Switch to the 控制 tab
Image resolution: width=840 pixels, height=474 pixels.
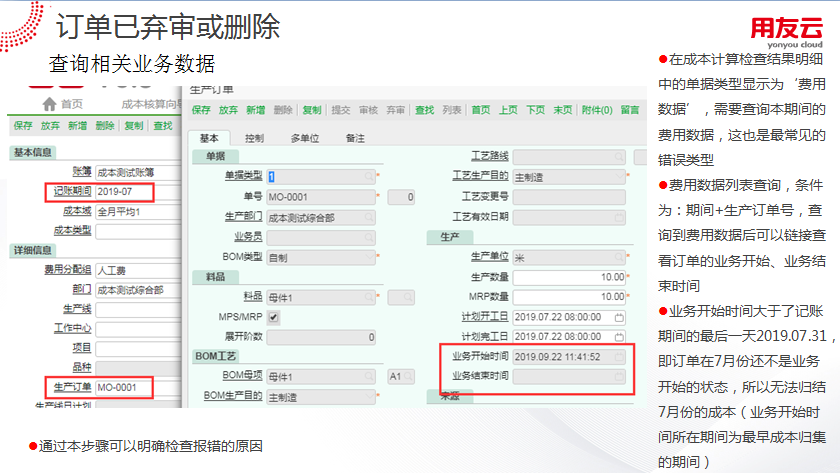254,138
